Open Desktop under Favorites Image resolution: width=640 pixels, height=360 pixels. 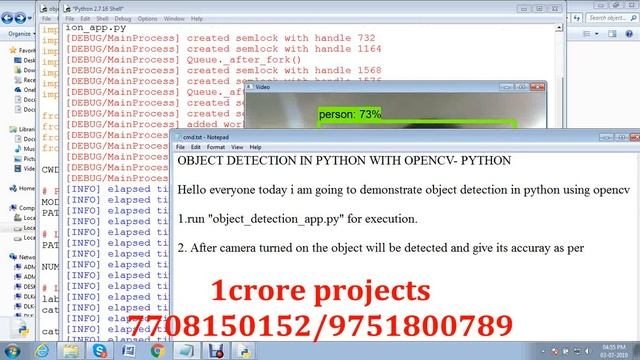click(x=25, y=60)
